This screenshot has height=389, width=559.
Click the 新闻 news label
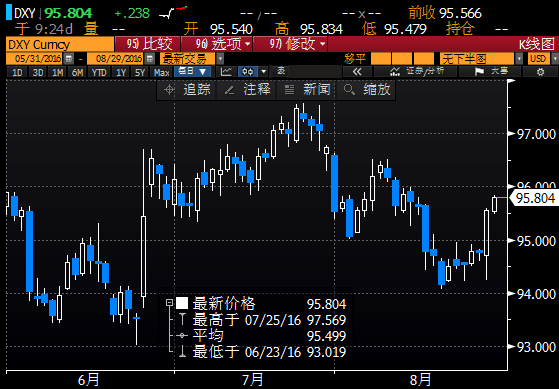(x=317, y=89)
